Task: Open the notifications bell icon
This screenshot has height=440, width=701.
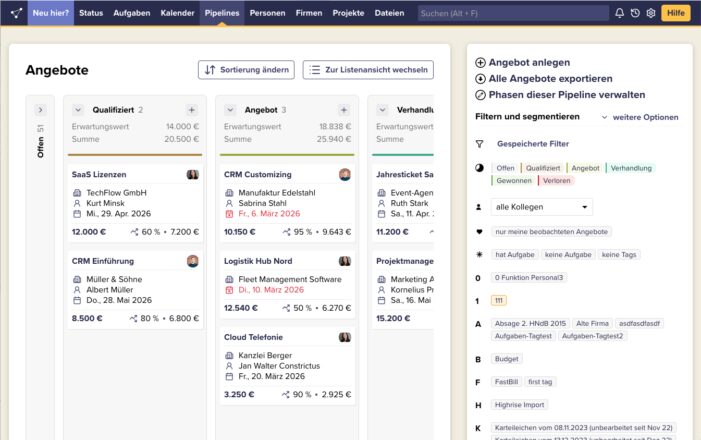Action: pos(619,13)
